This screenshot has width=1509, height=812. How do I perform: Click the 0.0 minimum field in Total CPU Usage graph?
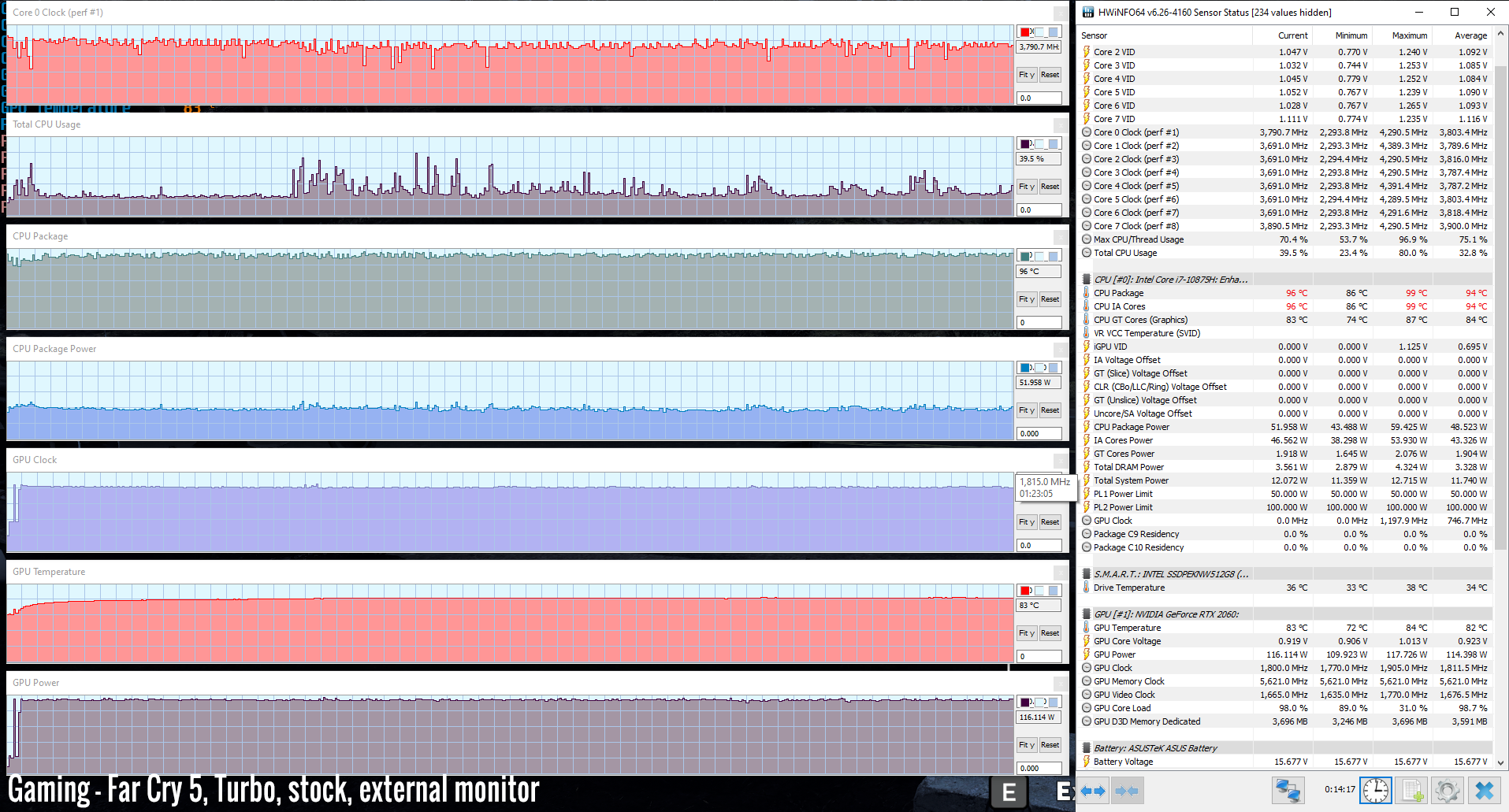tap(1039, 210)
